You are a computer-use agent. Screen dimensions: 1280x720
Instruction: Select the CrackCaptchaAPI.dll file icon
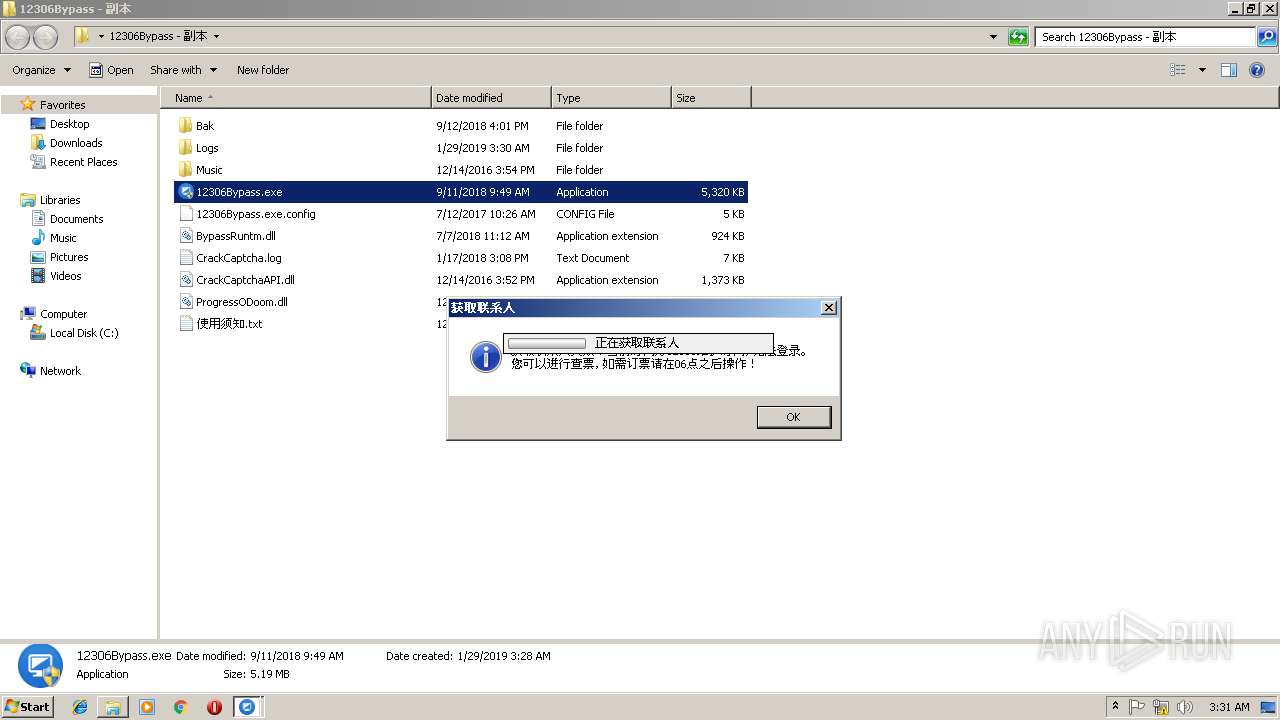point(185,280)
